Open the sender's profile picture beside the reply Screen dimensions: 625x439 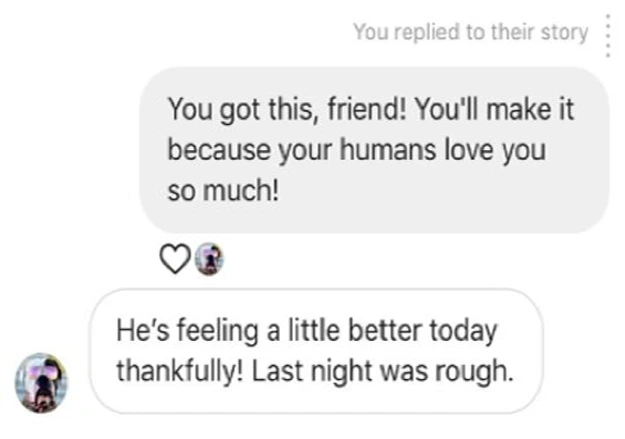click(43, 381)
